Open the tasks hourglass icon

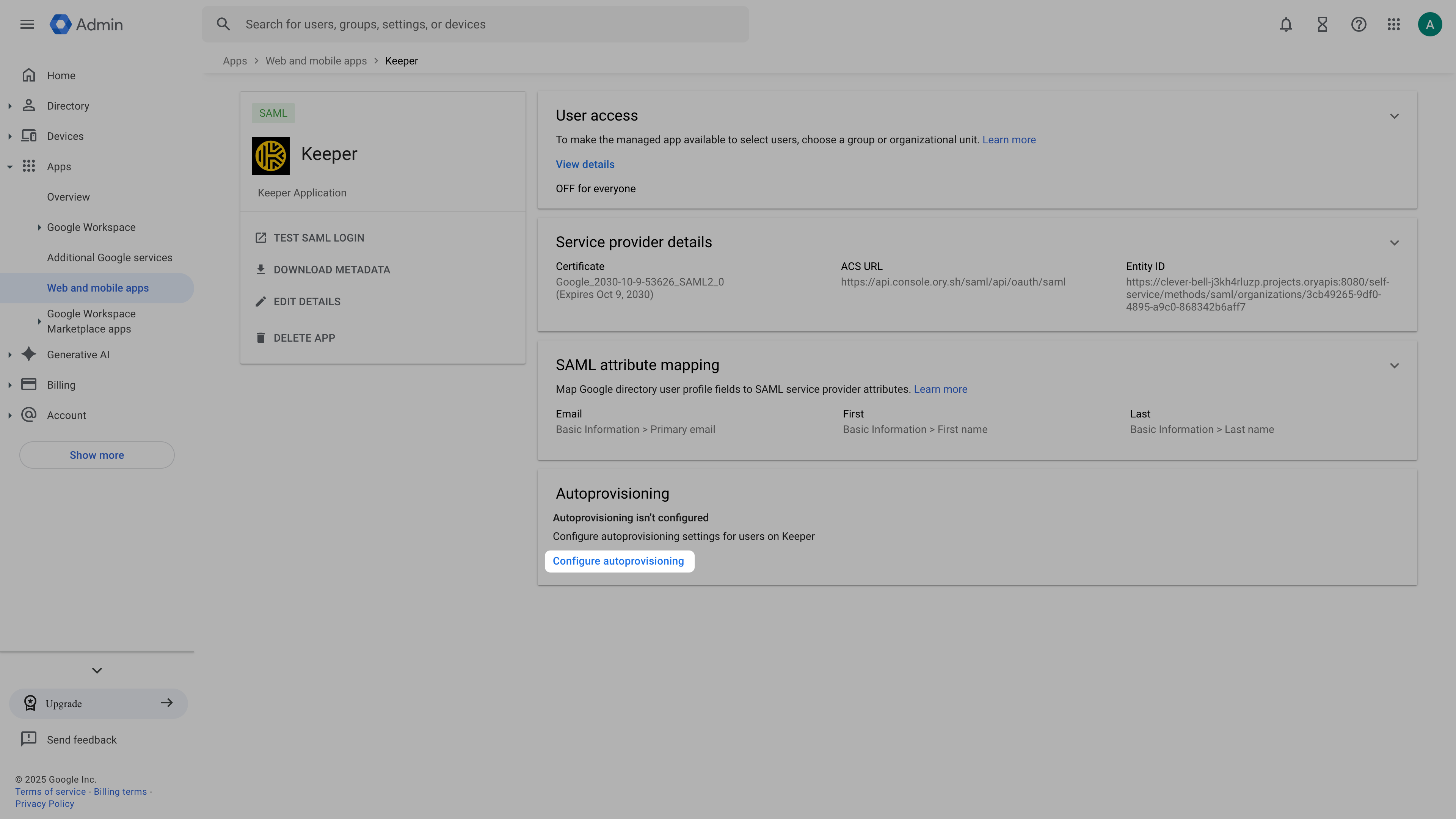tap(1321, 24)
